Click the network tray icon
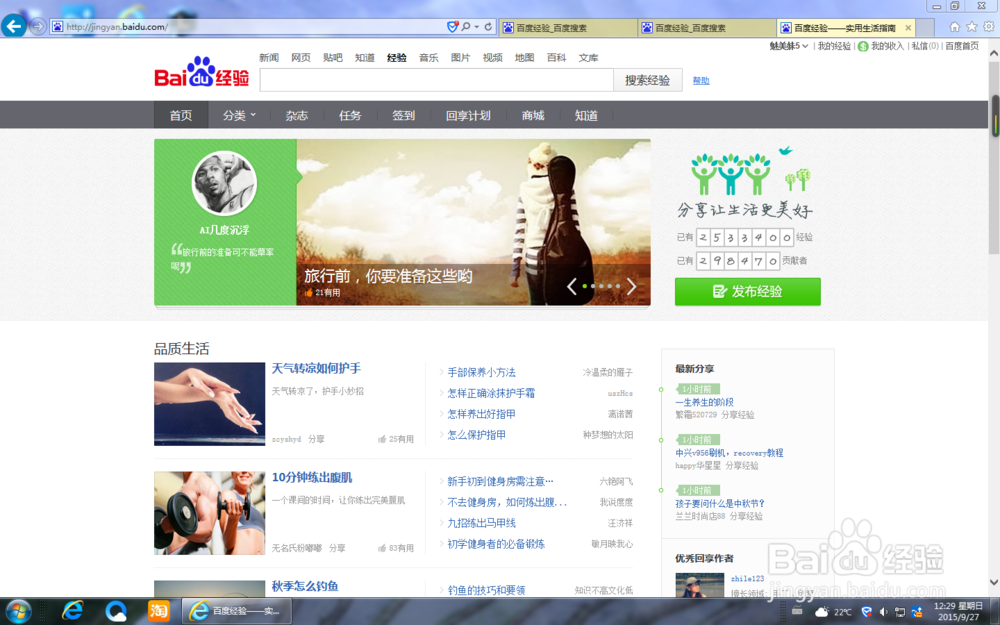 click(x=900, y=612)
